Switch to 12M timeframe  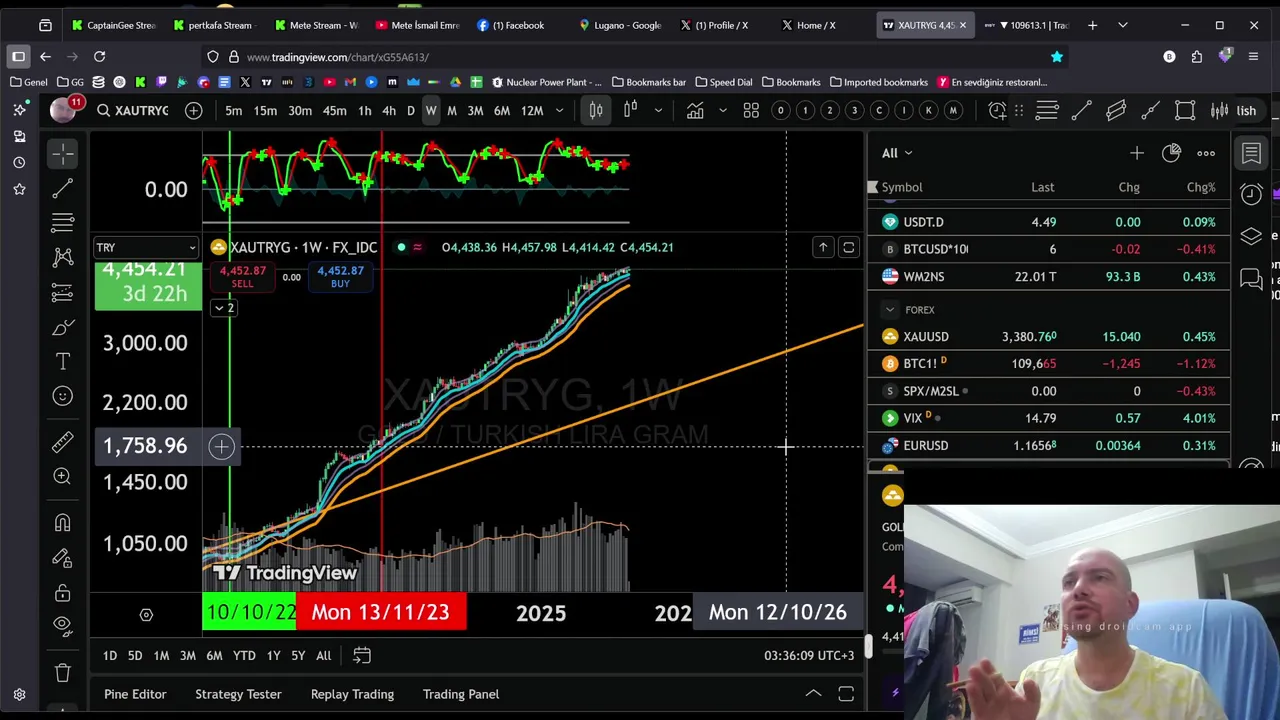pyautogui.click(x=532, y=110)
